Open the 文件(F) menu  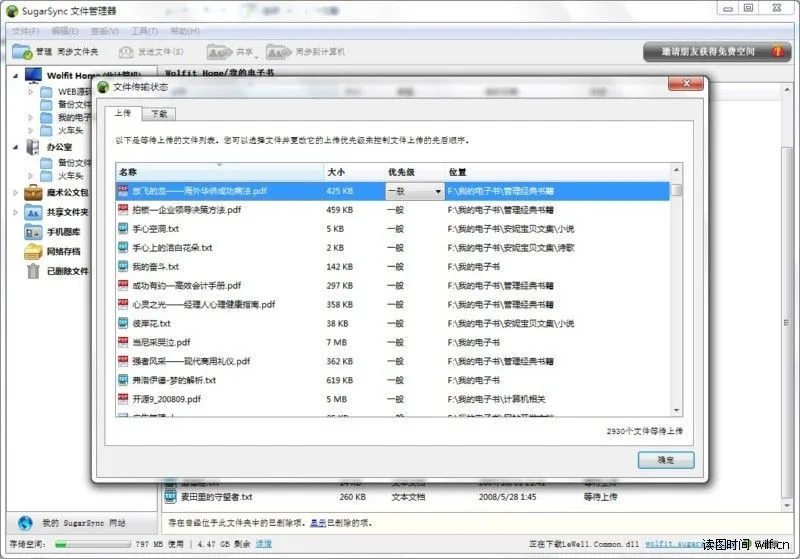point(25,31)
